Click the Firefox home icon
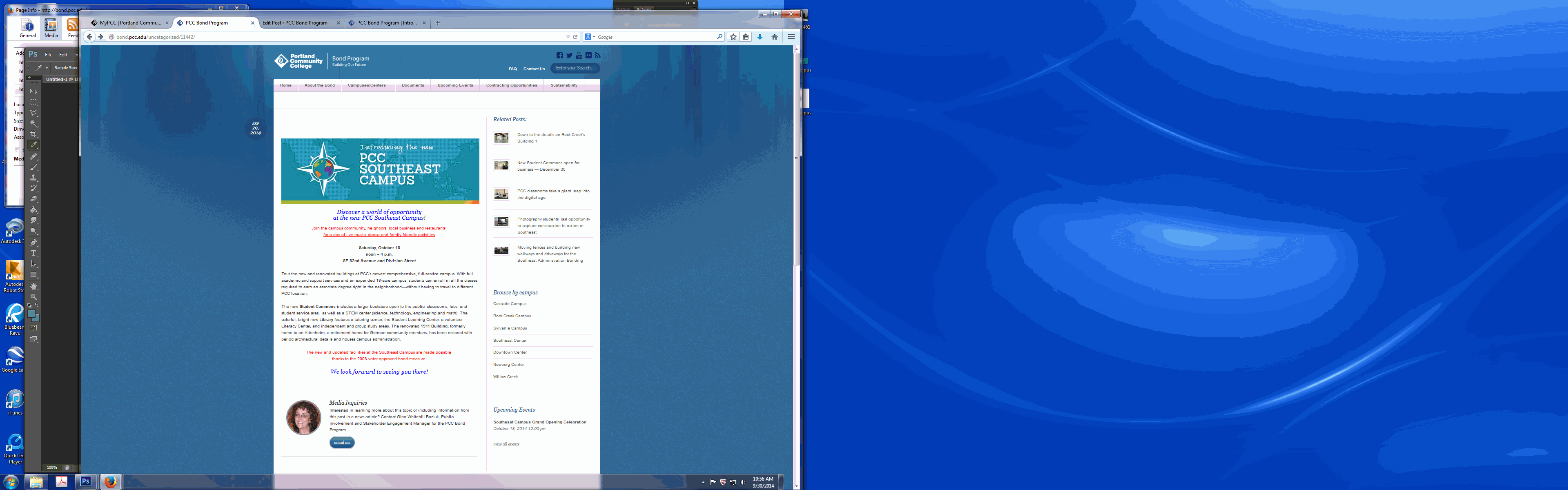This screenshot has width=1568, height=490. 774,36
